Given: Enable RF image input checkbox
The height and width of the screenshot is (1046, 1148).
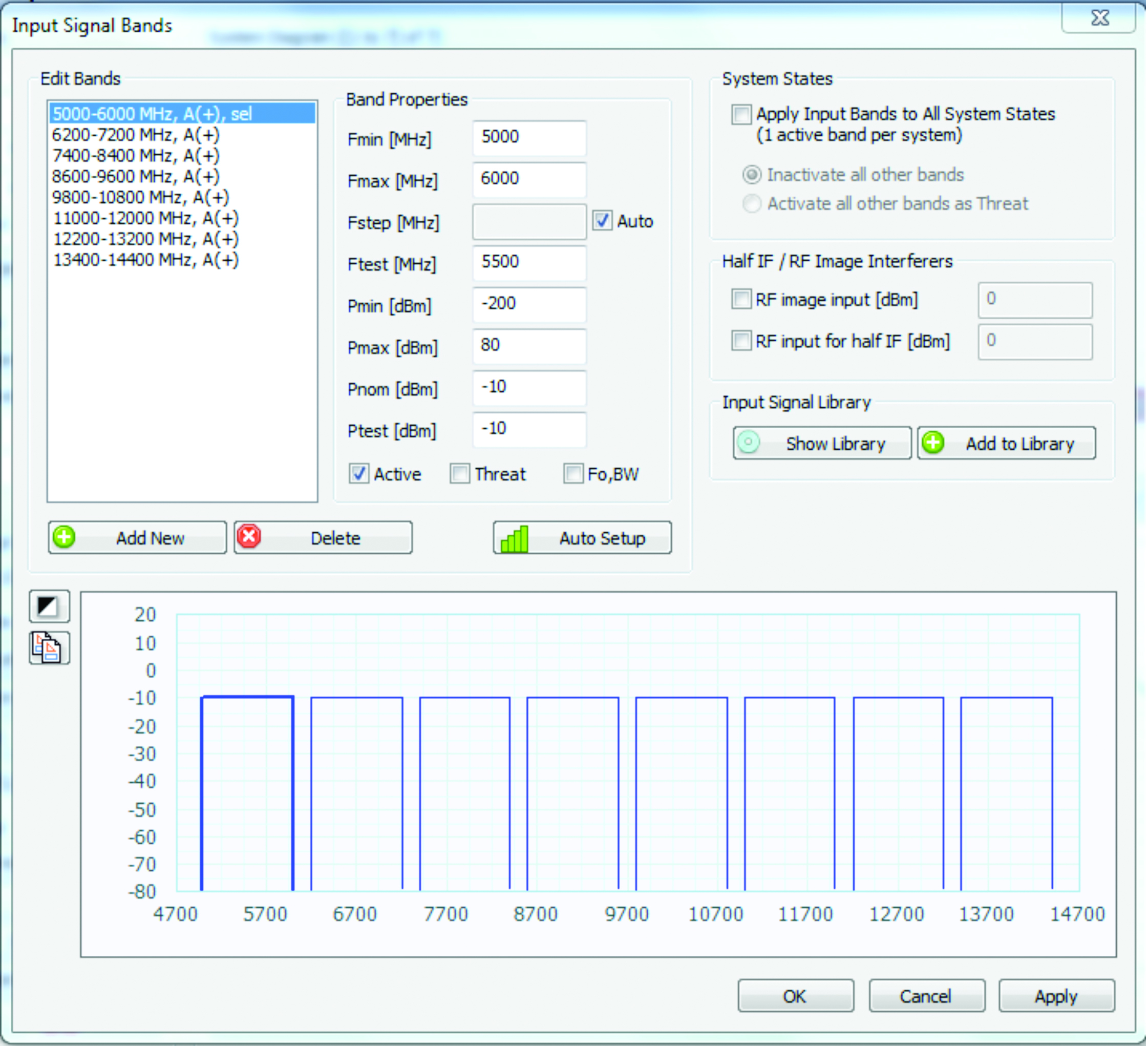Looking at the screenshot, I should tap(741, 299).
